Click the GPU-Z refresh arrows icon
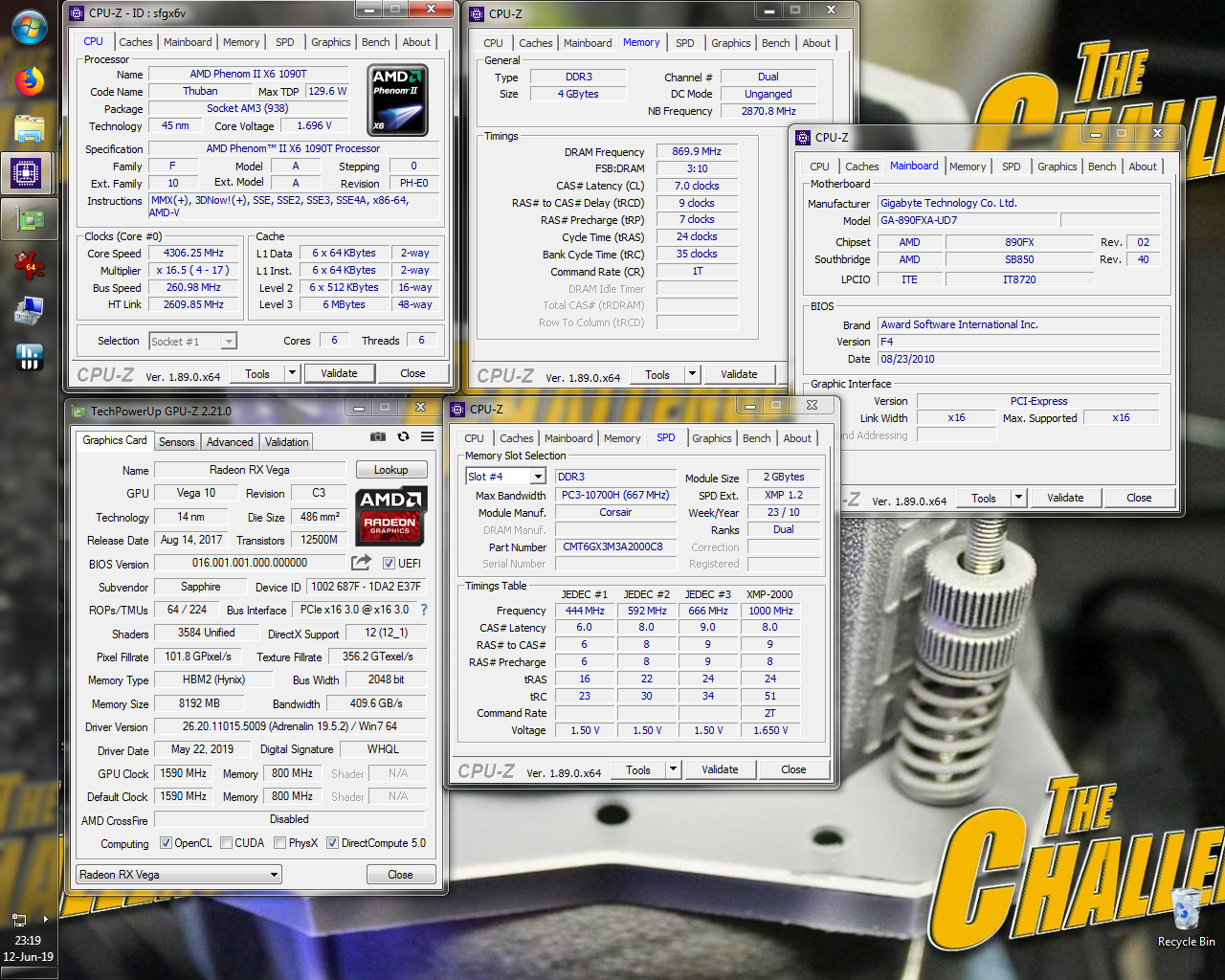This screenshot has width=1225, height=980. click(403, 436)
